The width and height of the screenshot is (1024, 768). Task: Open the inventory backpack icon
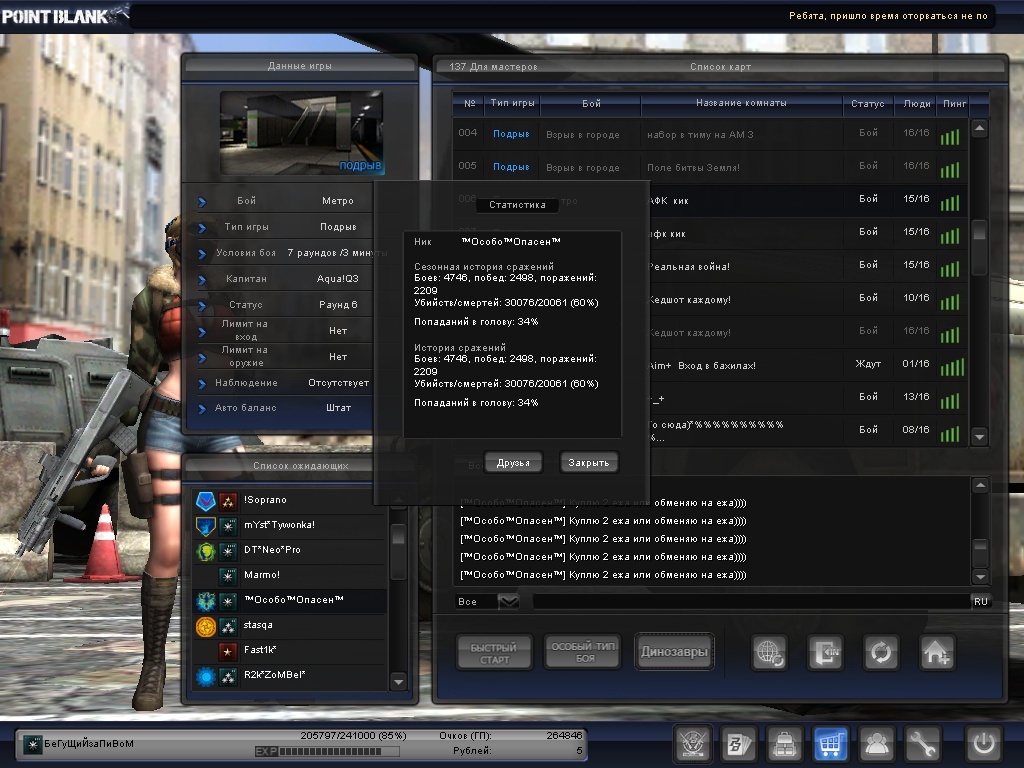[x=784, y=743]
